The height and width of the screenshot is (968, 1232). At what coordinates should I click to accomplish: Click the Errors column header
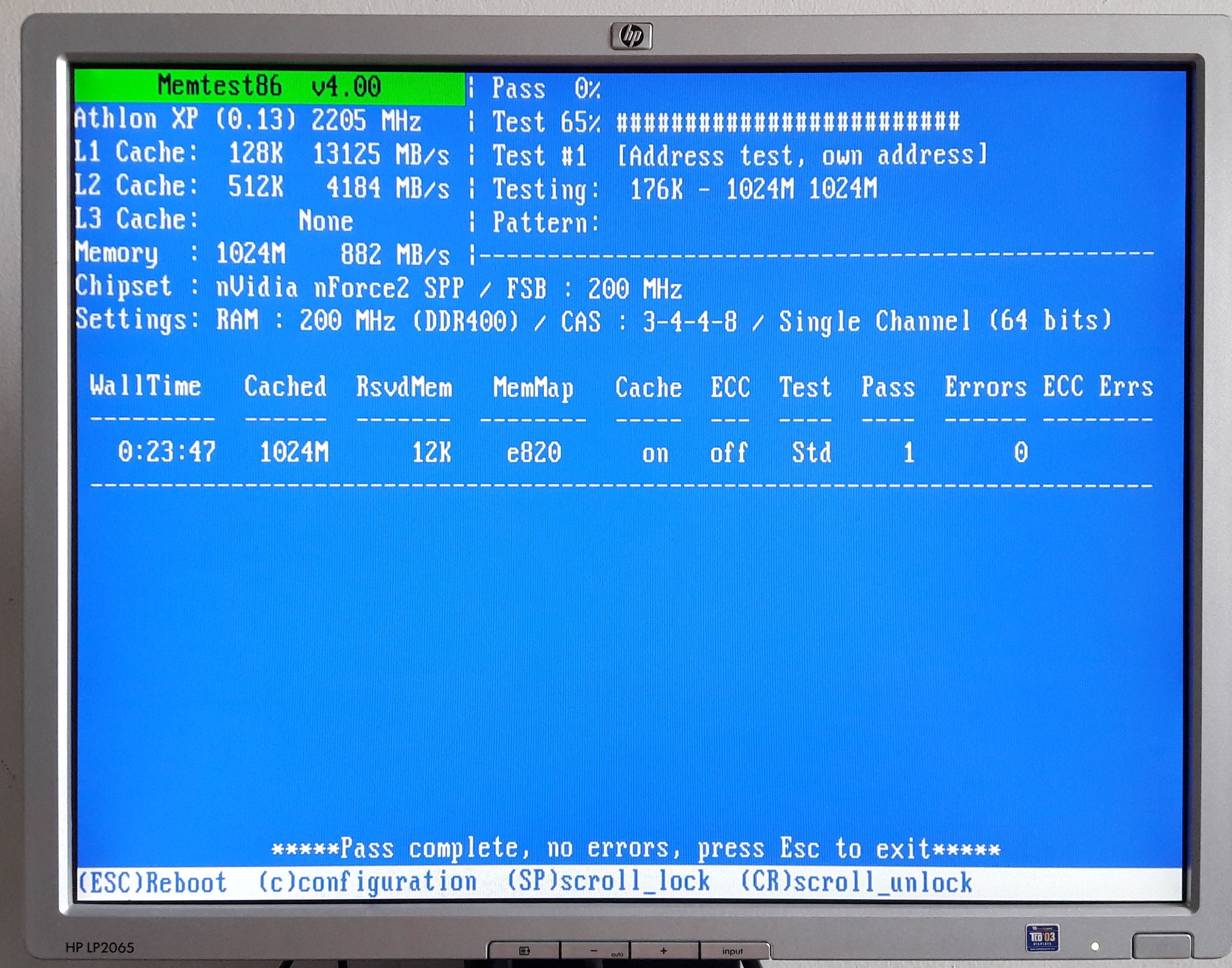pos(986,387)
